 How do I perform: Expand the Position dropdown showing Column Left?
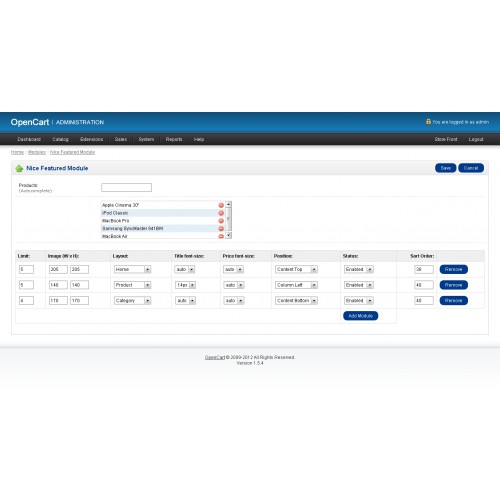click(296, 285)
